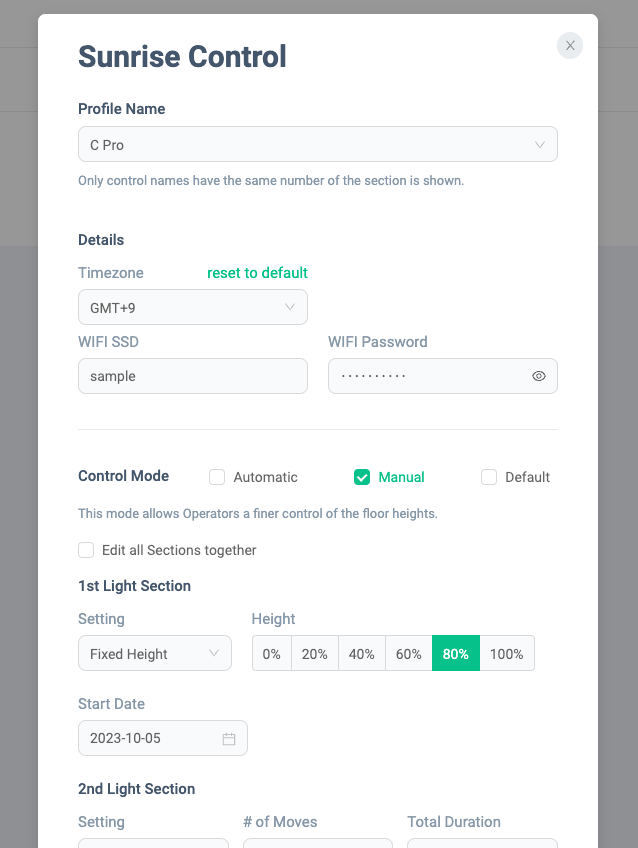Click the Fixed Height chevron arrow
This screenshot has width=638, height=848.
pyautogui.click(x=214, y=653)
